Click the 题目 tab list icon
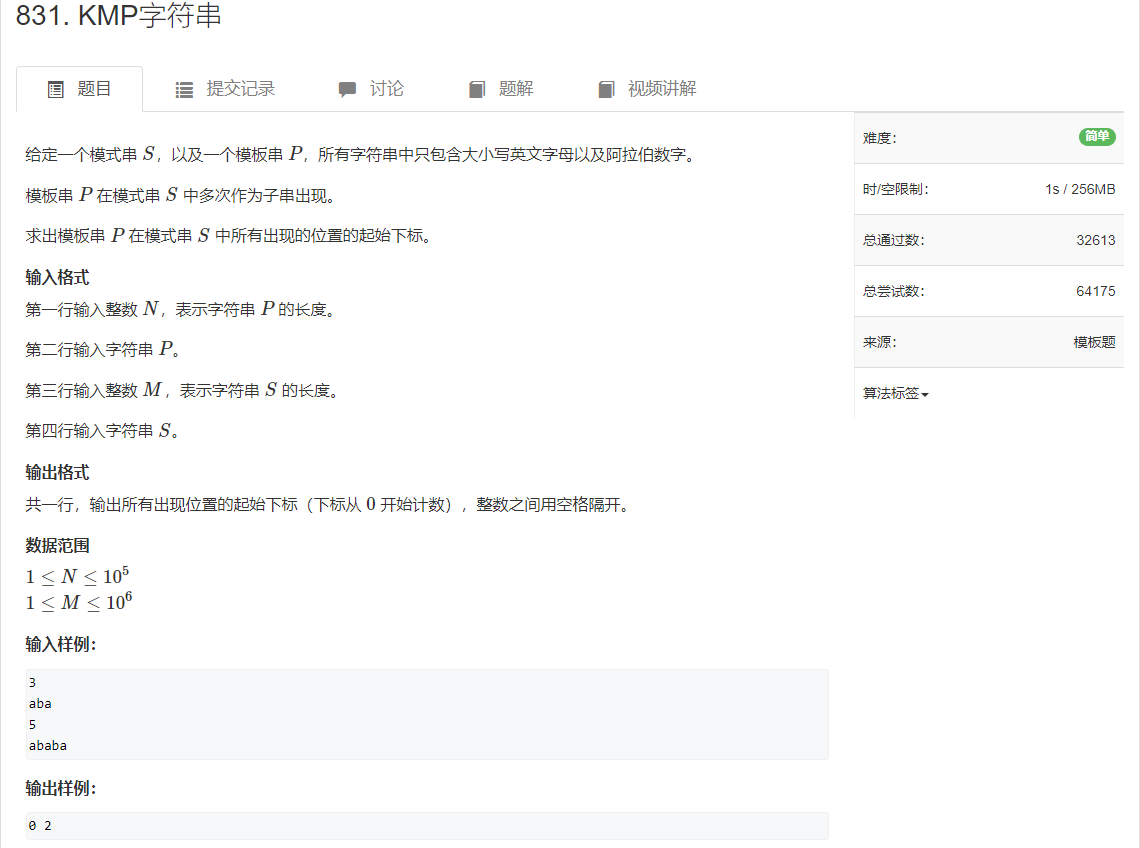 click(x=56, y=89)
